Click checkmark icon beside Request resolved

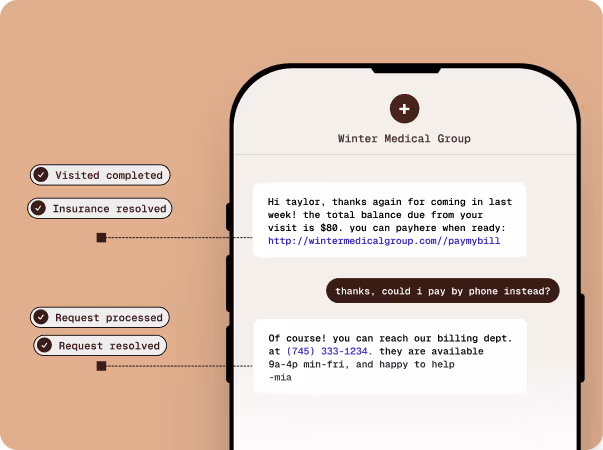pos(44,345)
